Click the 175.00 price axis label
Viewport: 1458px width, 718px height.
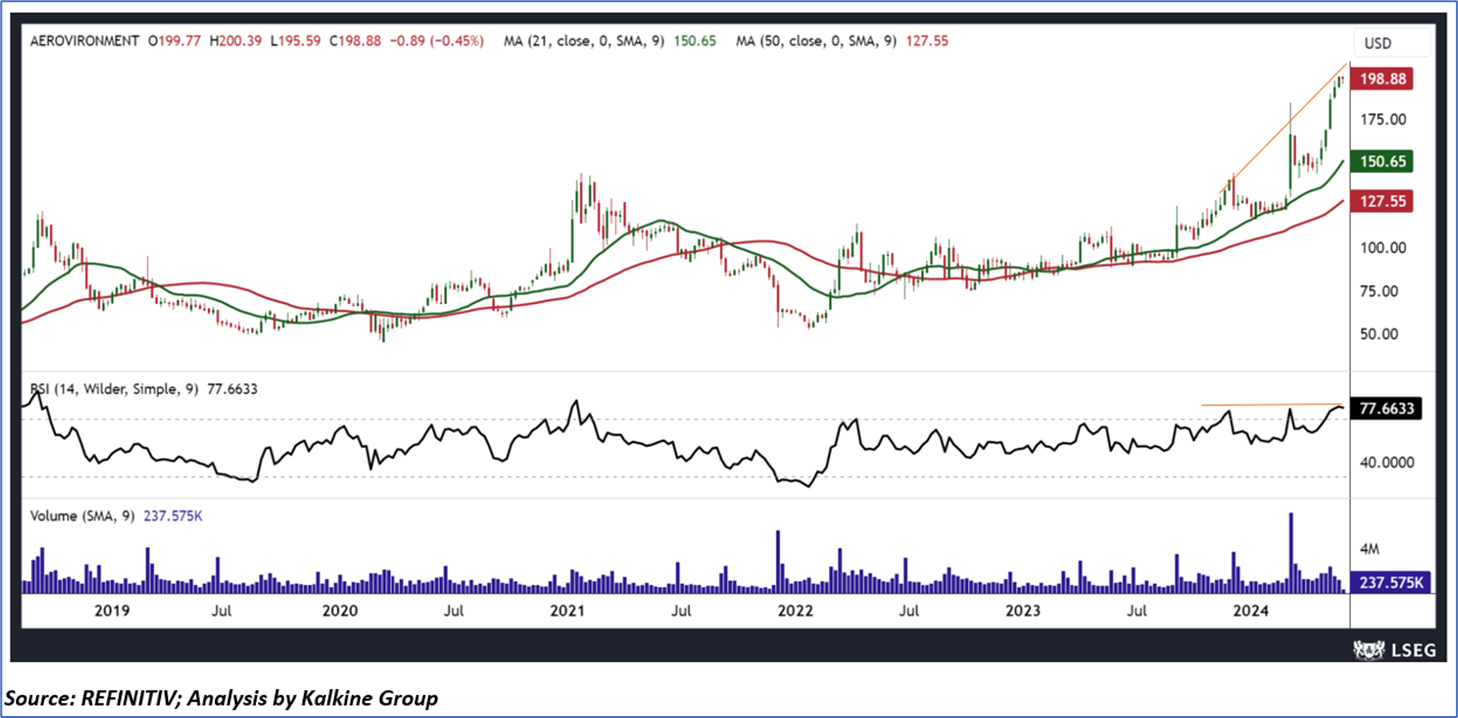click(1382, 119)
